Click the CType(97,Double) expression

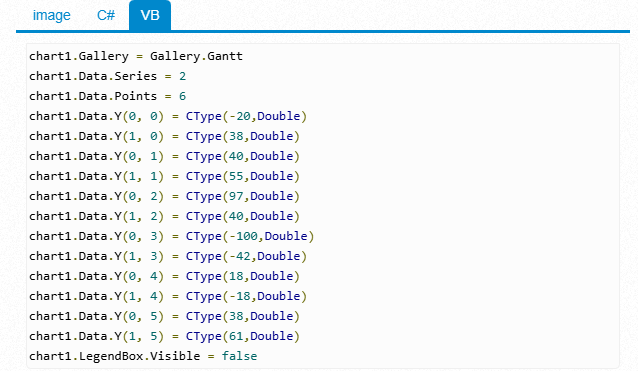pyautogui.click(x=243, y=196)
